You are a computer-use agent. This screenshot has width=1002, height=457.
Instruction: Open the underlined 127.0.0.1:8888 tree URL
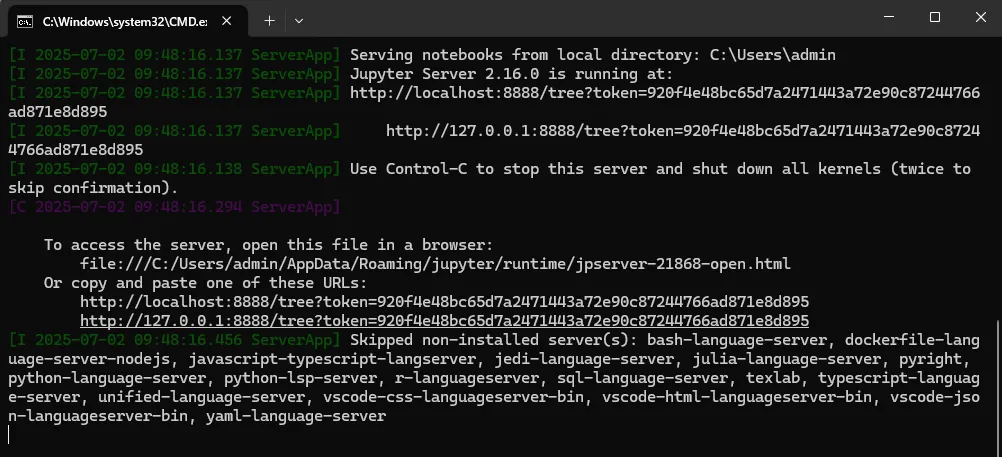pyautogui.click(x=445, y=320)
